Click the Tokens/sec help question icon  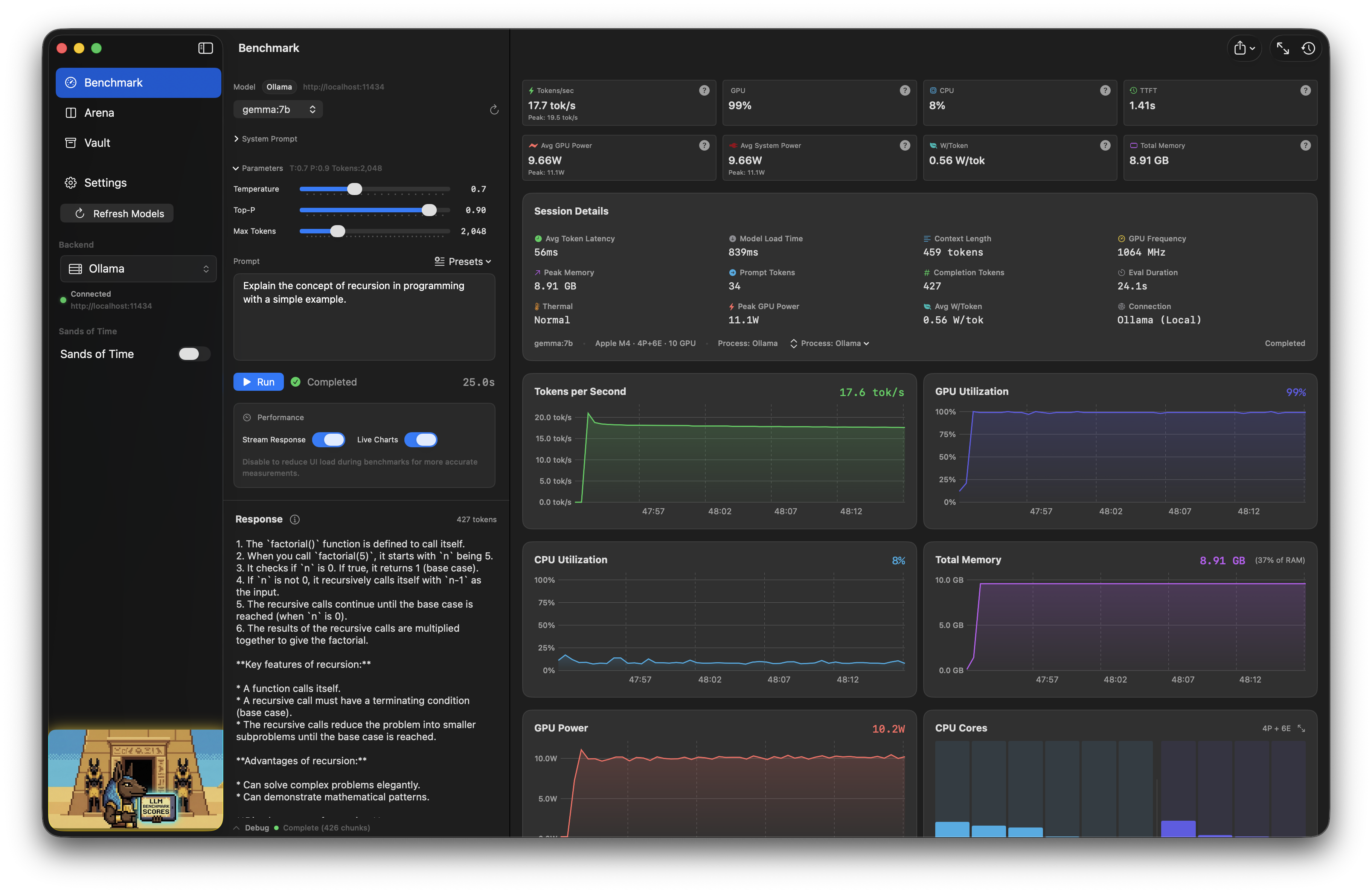point(704,90)
